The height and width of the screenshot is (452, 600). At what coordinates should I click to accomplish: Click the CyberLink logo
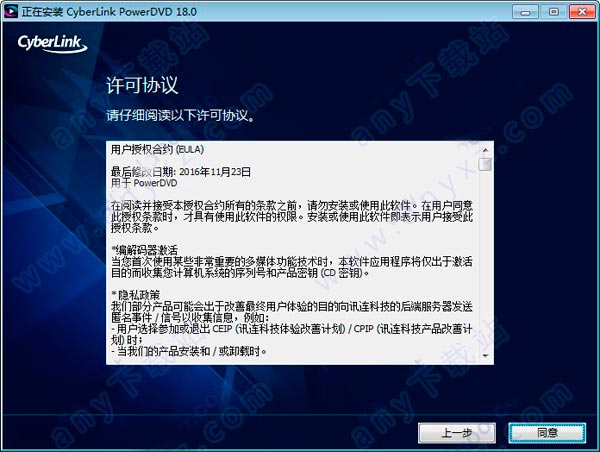tap(52, 43)
